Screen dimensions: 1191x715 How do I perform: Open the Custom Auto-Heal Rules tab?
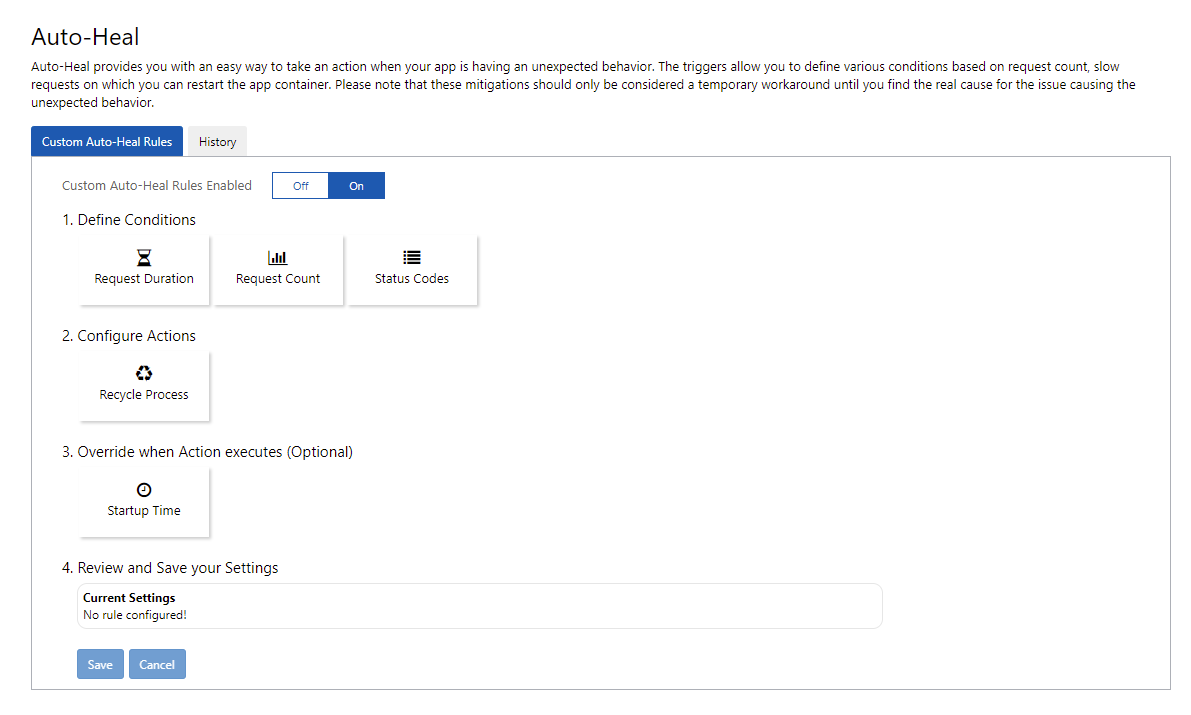[x=107, y=142]
